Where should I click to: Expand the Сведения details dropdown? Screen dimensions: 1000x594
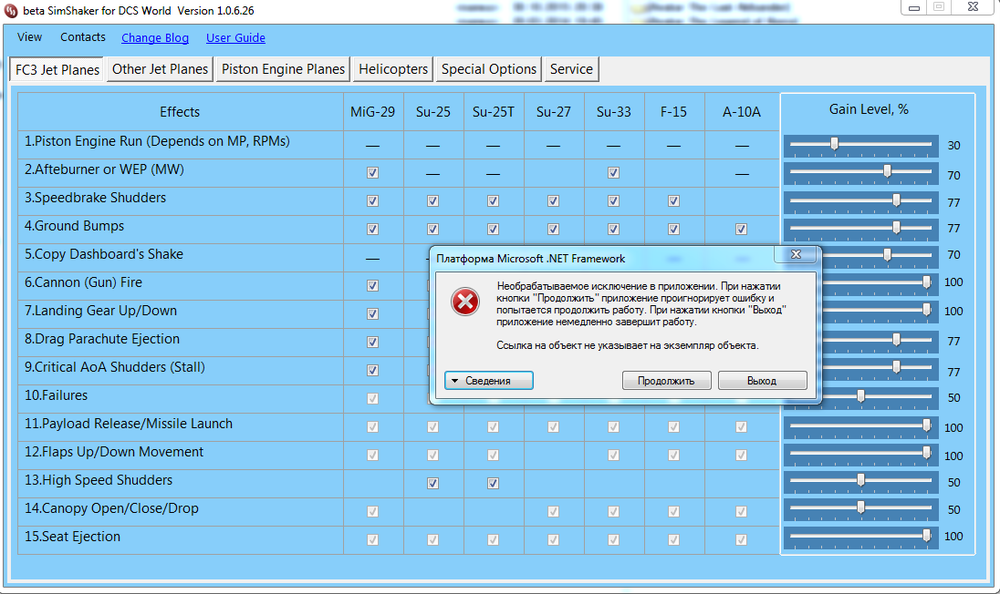point(489,381)
